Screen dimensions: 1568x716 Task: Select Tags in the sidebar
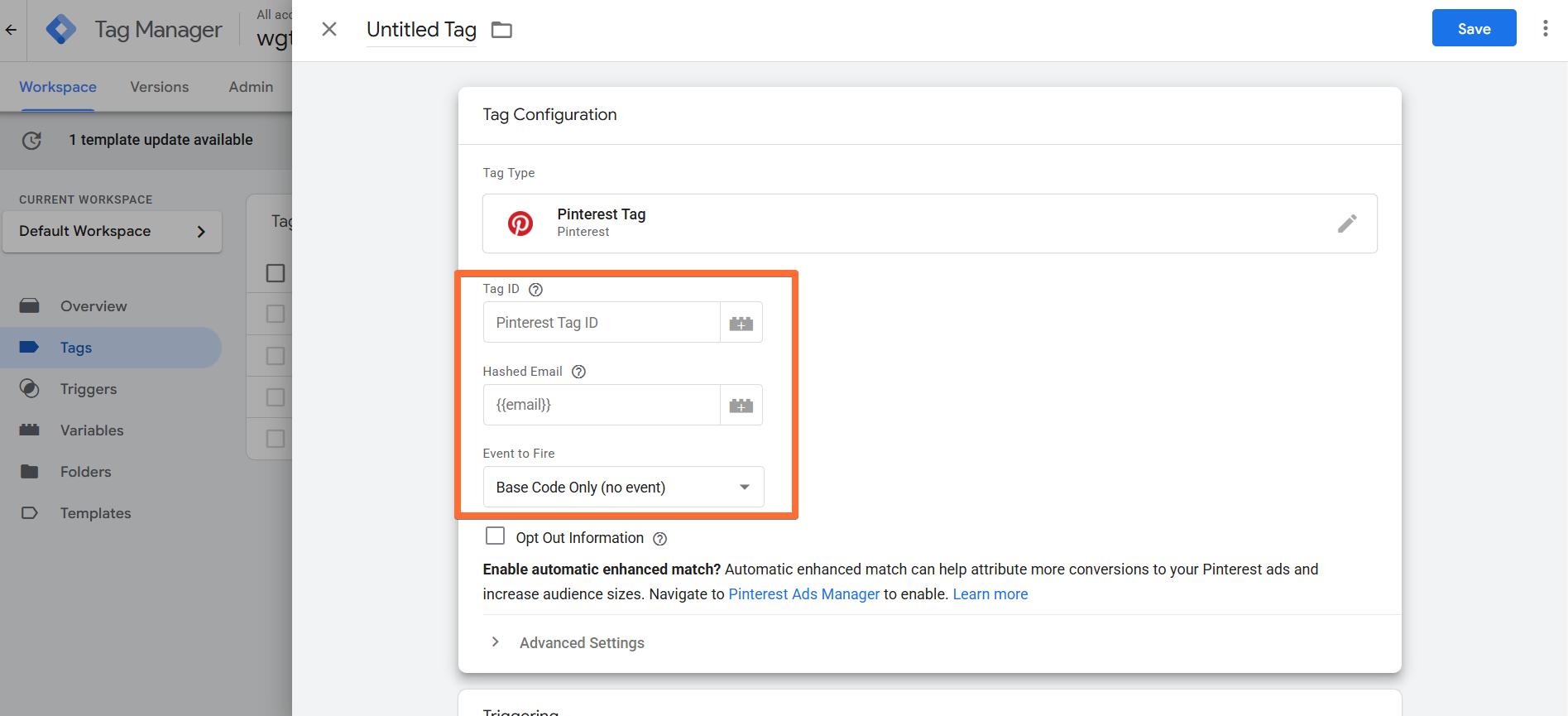(112, 348)
